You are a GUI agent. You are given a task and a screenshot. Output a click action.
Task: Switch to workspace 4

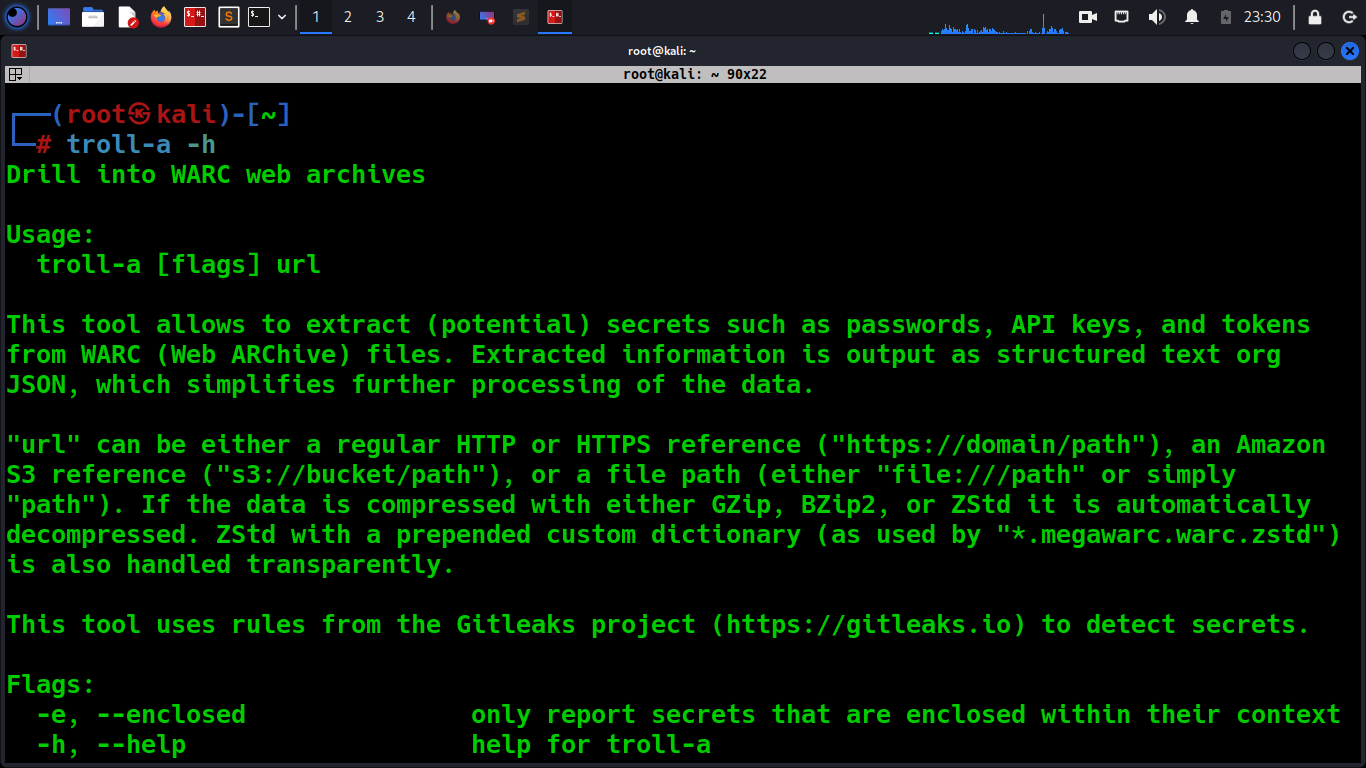tap(411, 17)
